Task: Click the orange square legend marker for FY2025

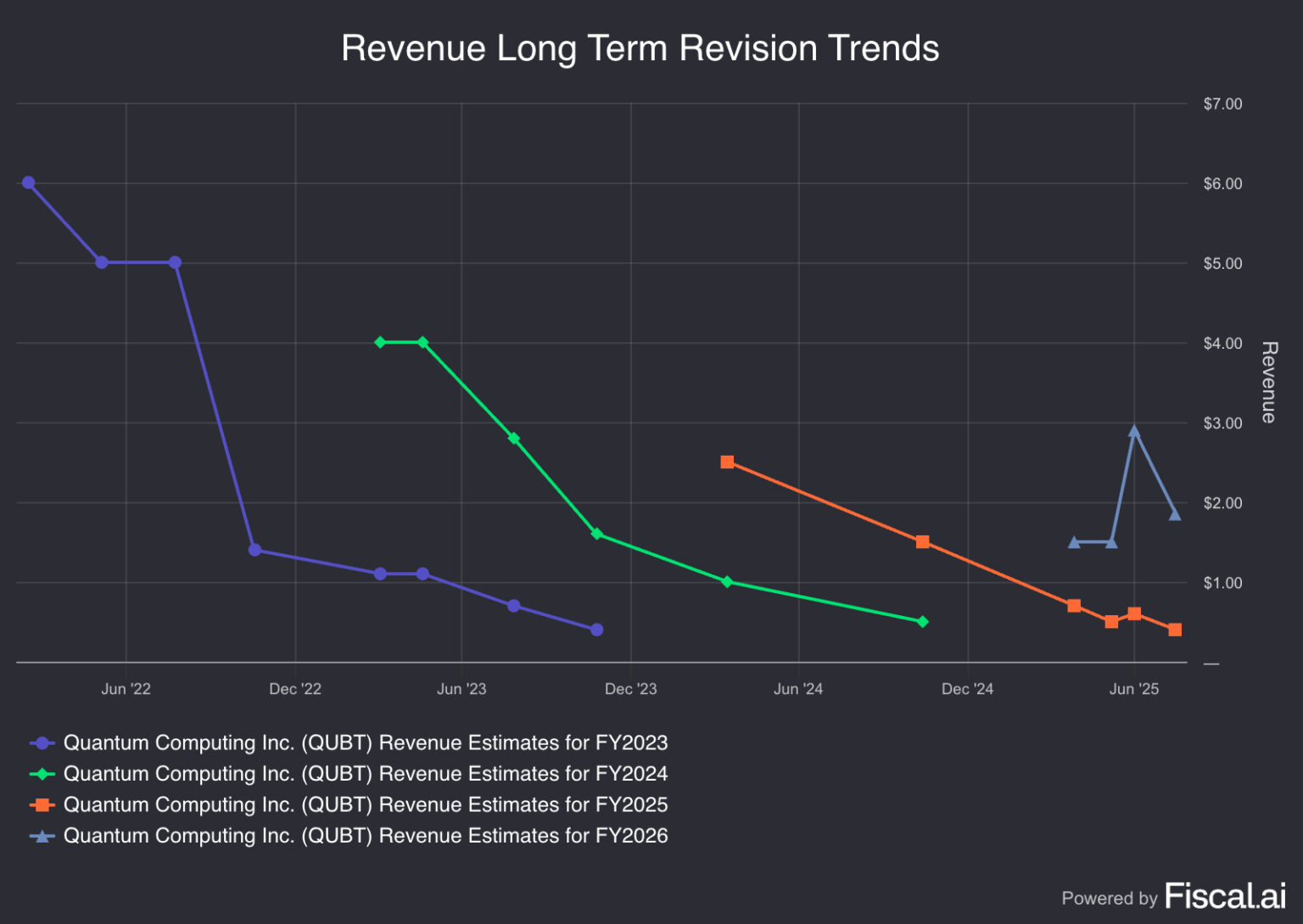Action: coord(42,805)
